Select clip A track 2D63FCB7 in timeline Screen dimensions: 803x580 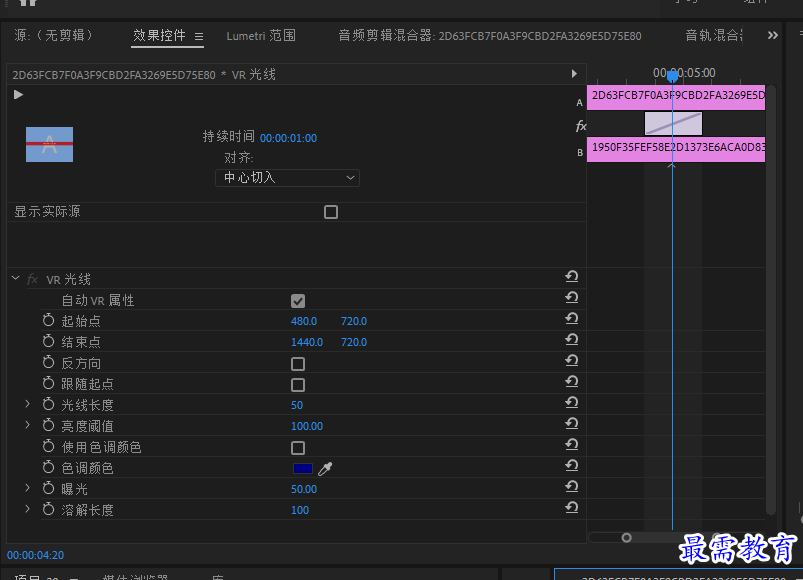tap(676, 97)
